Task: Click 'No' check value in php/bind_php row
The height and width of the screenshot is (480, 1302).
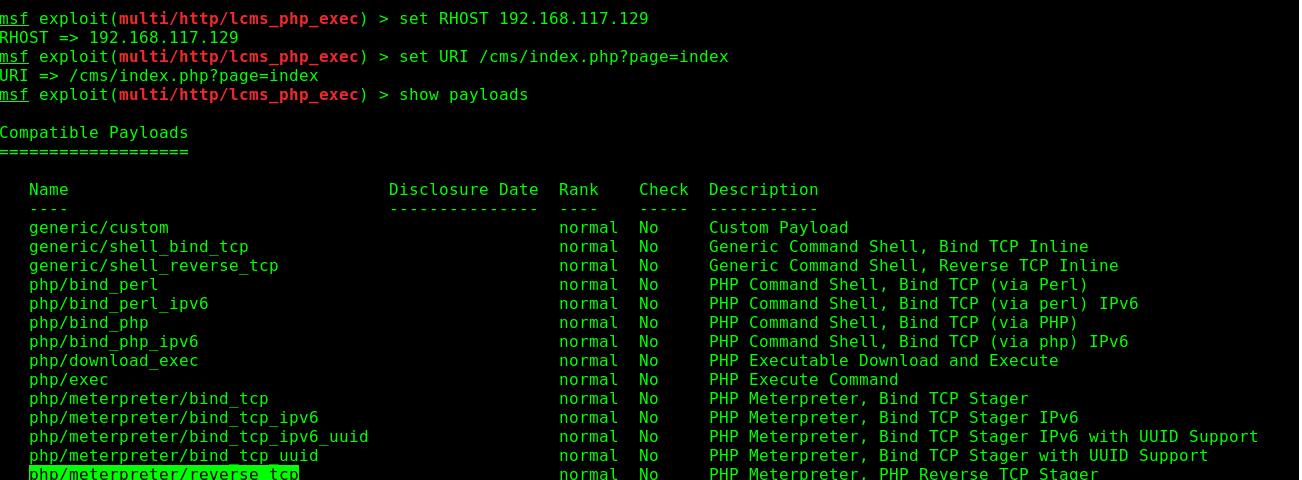Action: click(x=649, y=323)
